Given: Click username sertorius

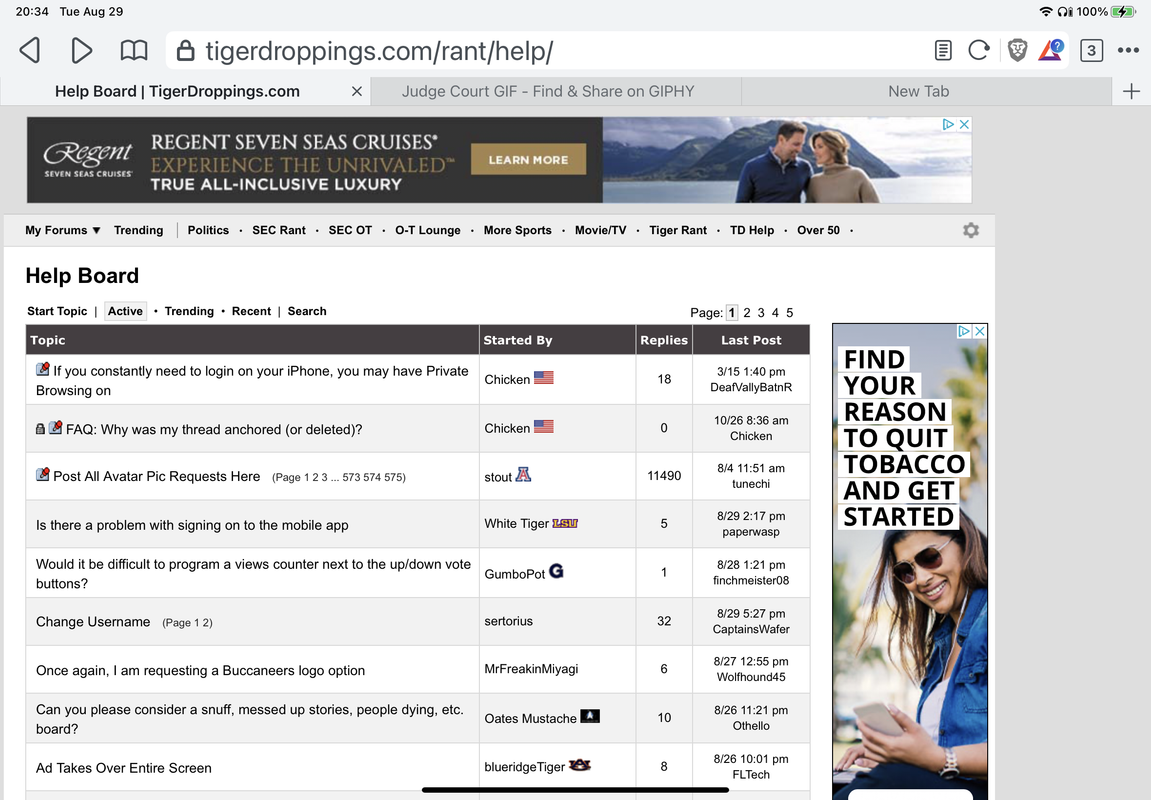Looking at the screenshot, I should (509, 621).
